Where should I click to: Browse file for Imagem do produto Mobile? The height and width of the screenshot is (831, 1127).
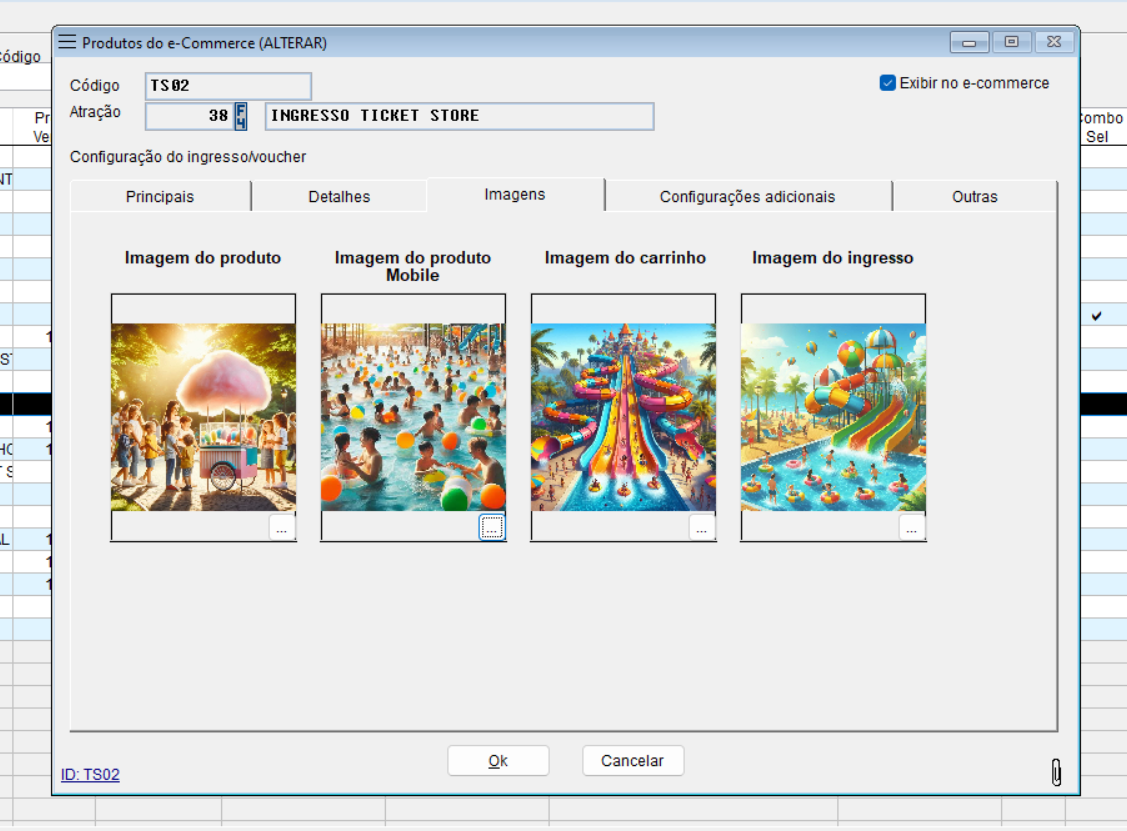[492, 528]
